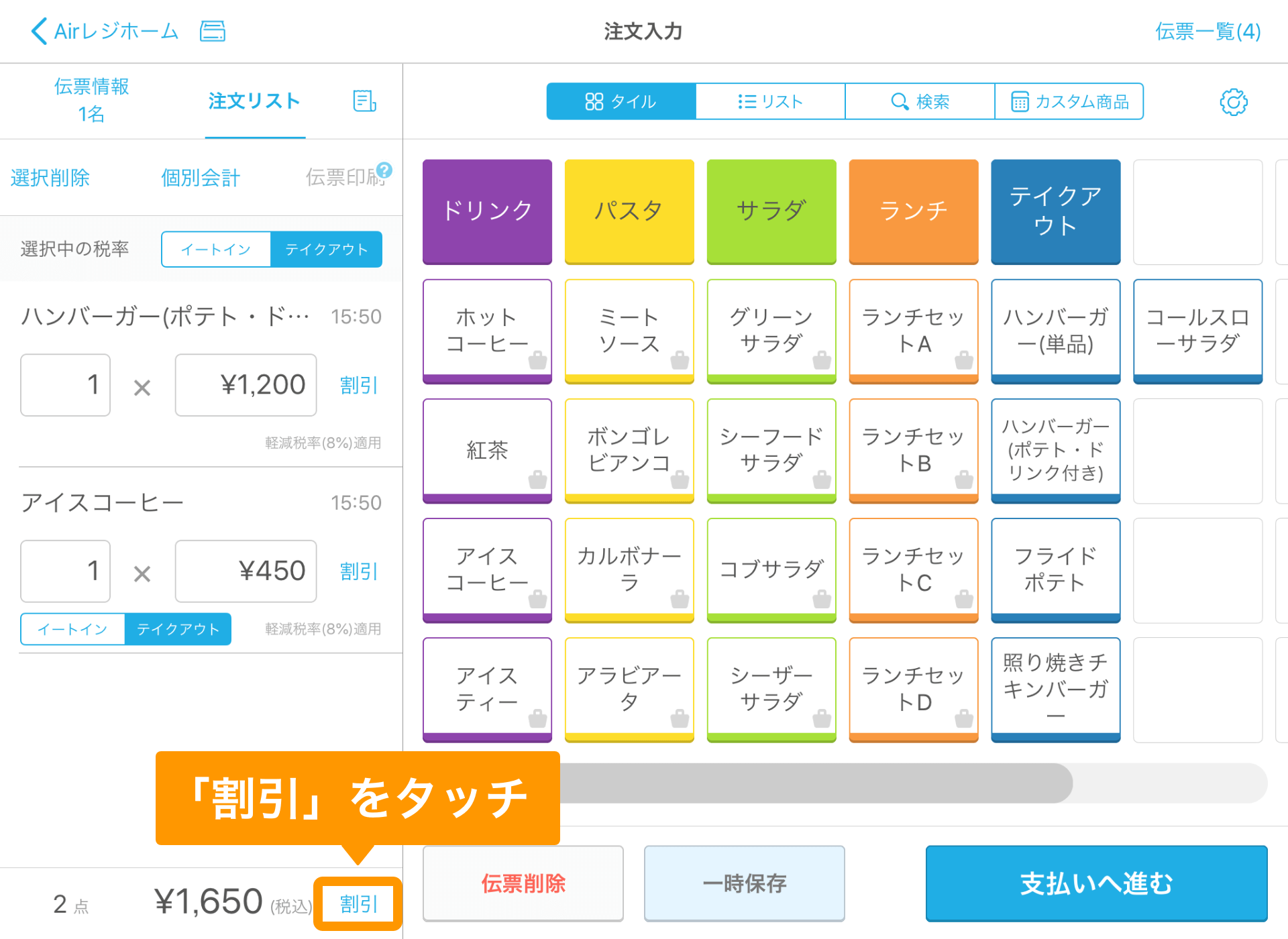The height and width of the screenshot is (939, 1288).
Task: Select the ランチ category tile
Action: tap(914, 212)
